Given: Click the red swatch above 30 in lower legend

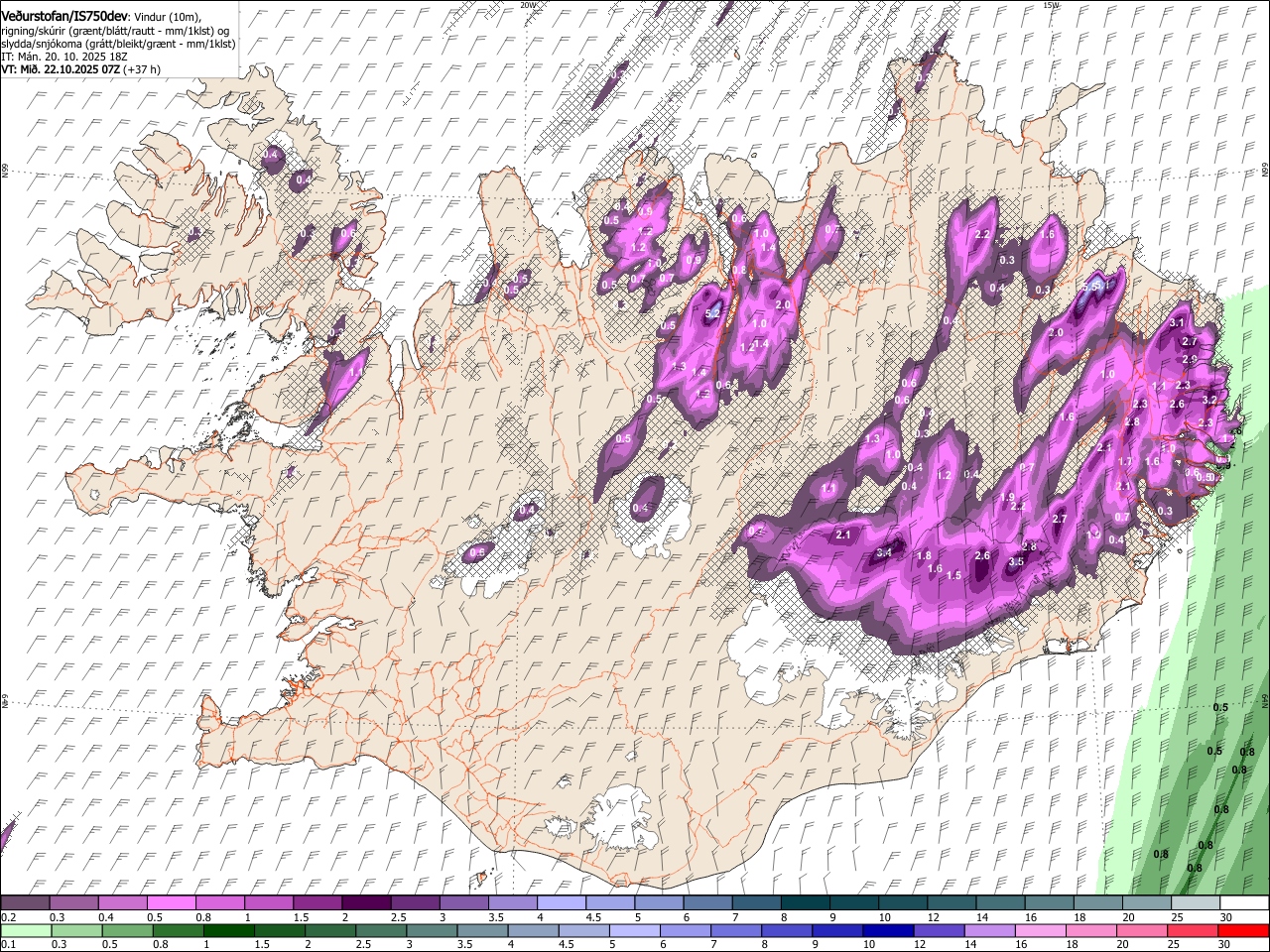Looking at the screenshot, I should 1243,930.
